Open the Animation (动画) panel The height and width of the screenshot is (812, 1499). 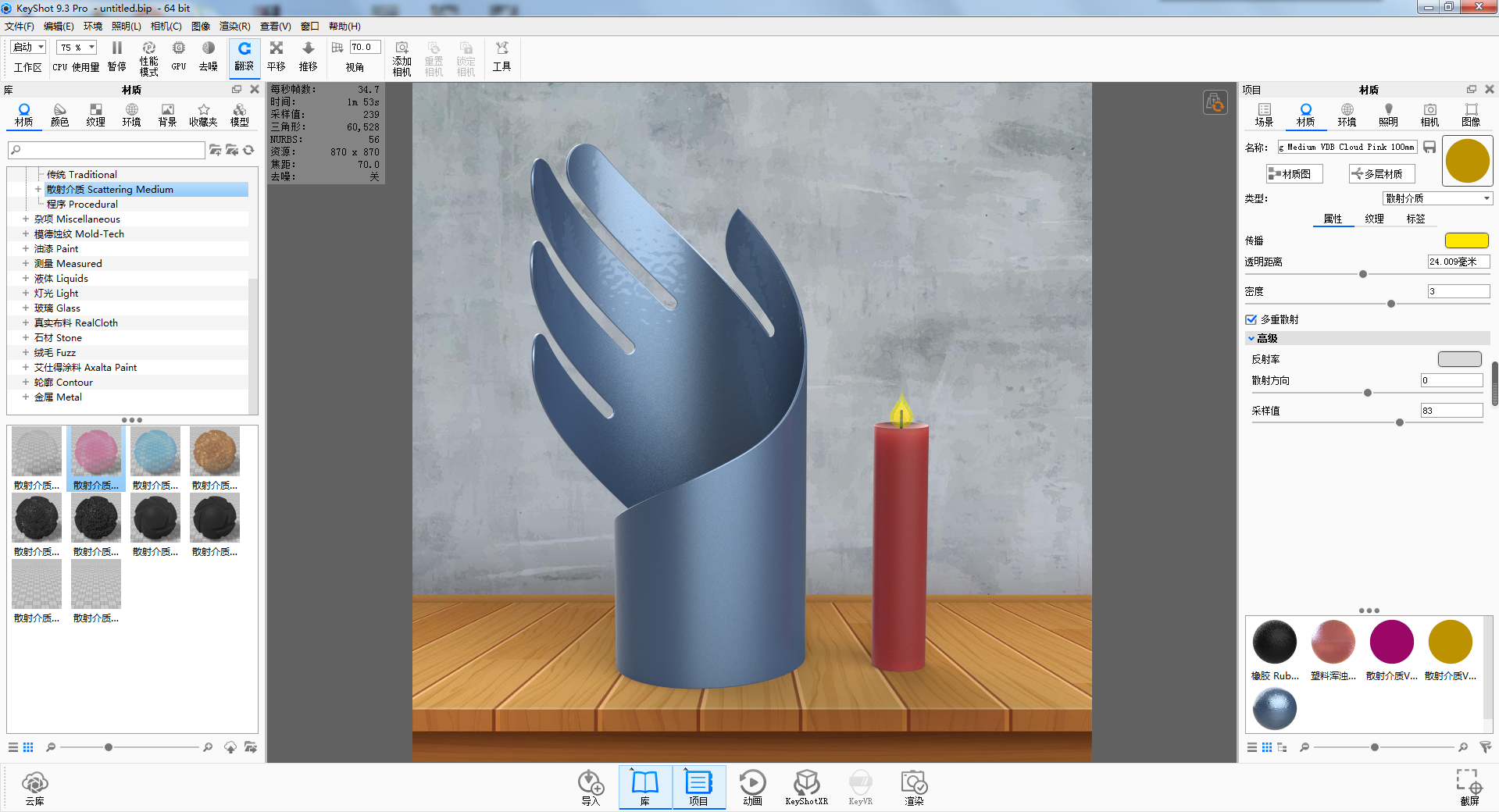coord(752,787)
